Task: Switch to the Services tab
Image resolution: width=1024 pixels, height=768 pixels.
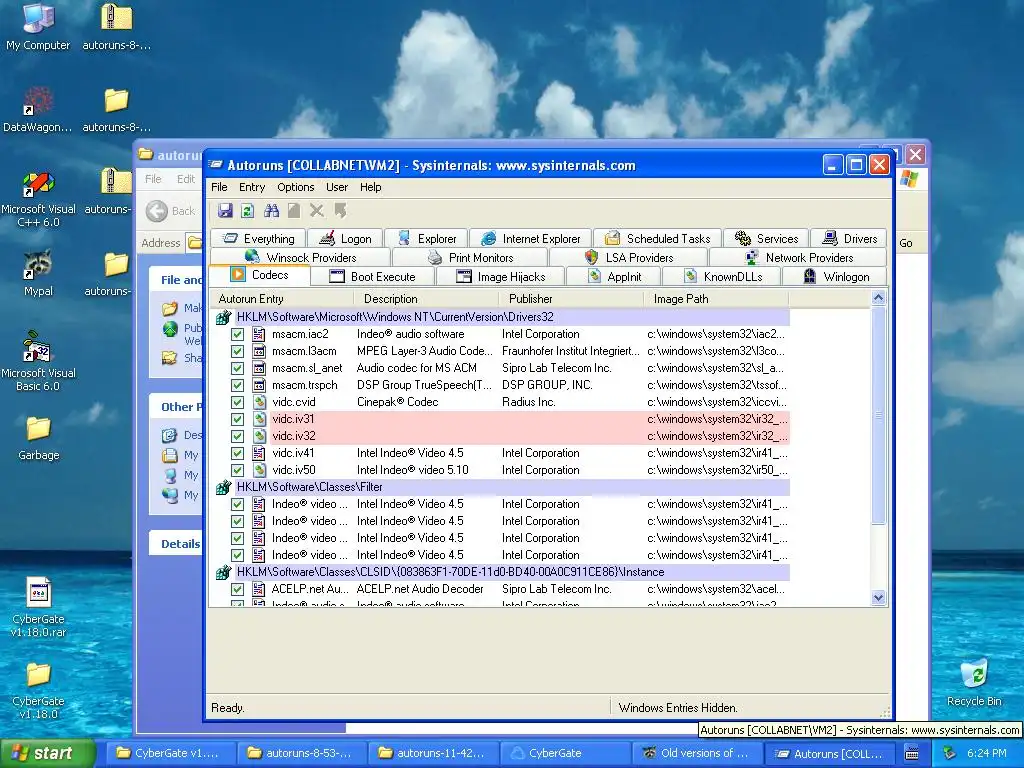Action: coord(766,238)
